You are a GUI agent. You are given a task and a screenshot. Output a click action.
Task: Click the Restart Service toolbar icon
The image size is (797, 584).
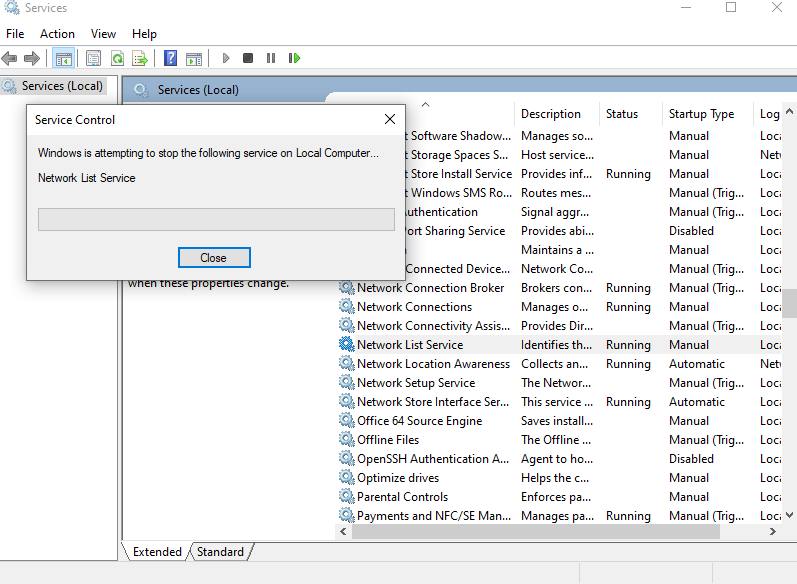(x=294, y=58)
